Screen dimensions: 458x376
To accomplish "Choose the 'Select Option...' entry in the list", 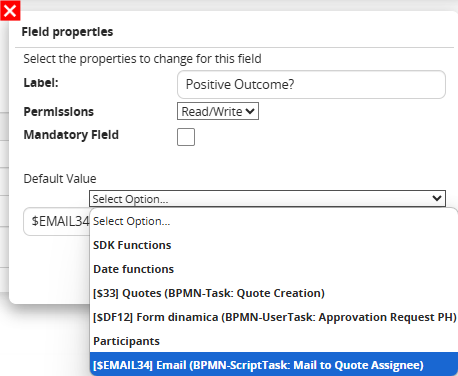I will coord(274,221).
